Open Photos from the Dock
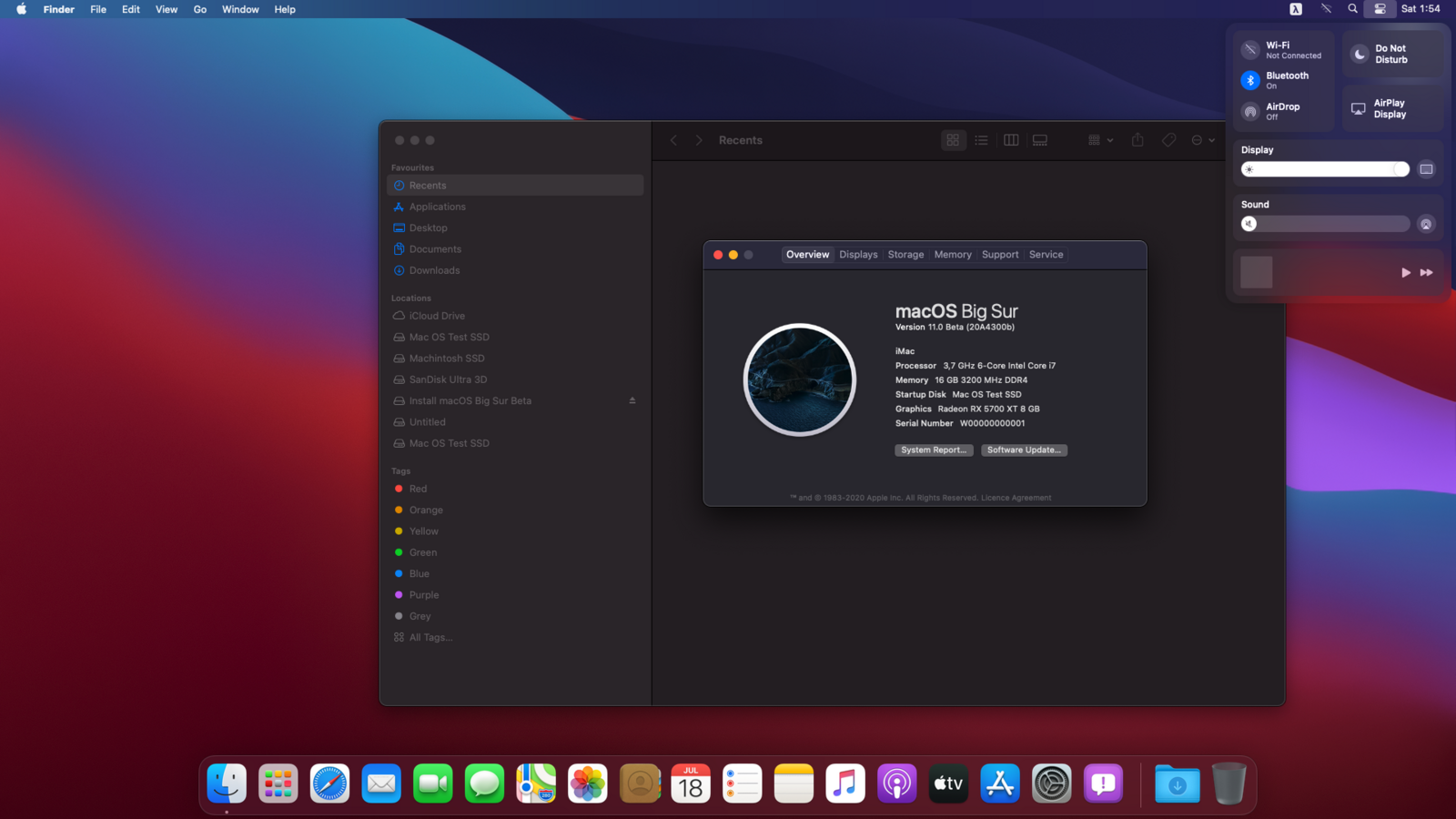 pos(588,784)
